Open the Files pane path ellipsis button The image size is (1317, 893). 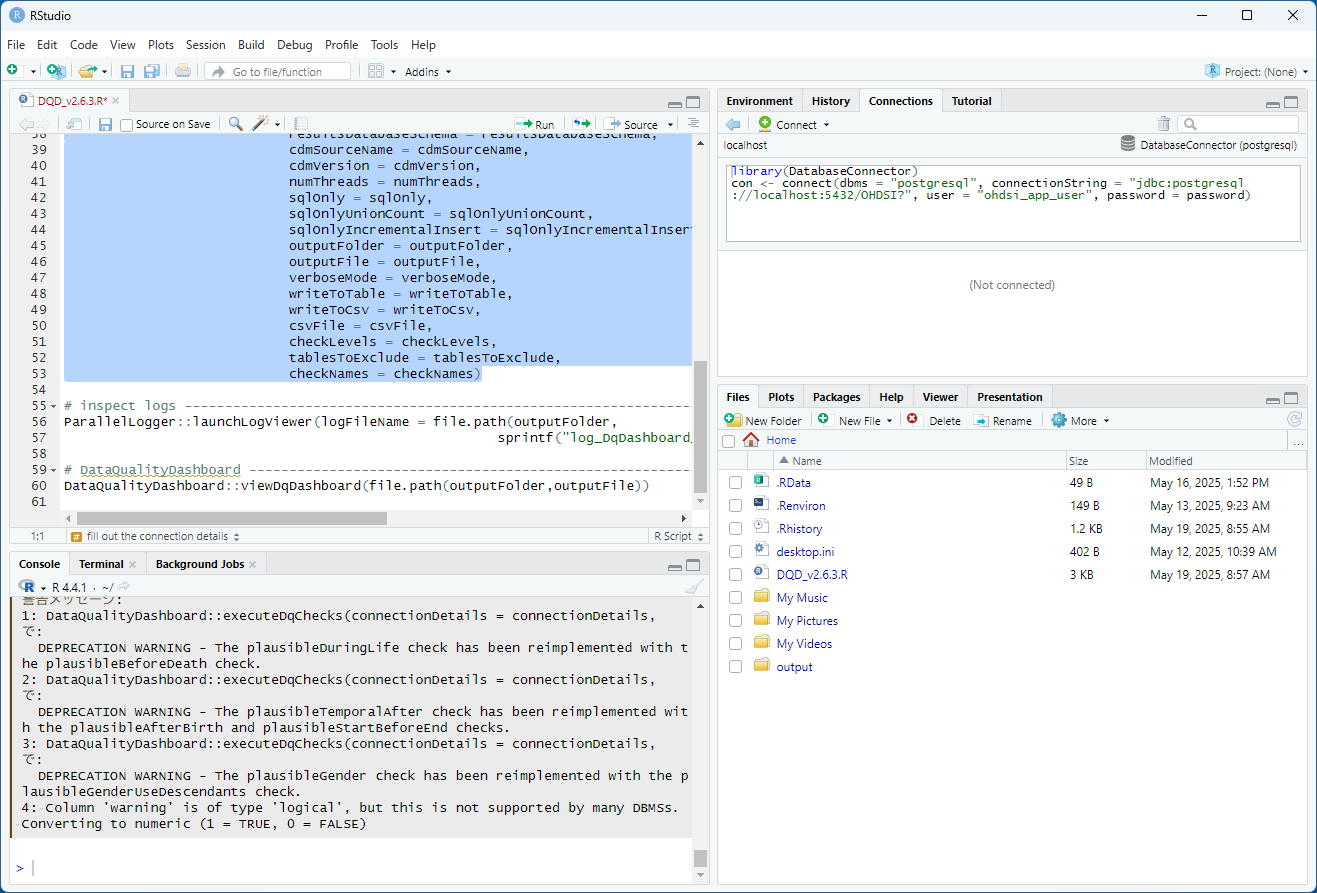pyautogui.click(x=1298, y=441)
